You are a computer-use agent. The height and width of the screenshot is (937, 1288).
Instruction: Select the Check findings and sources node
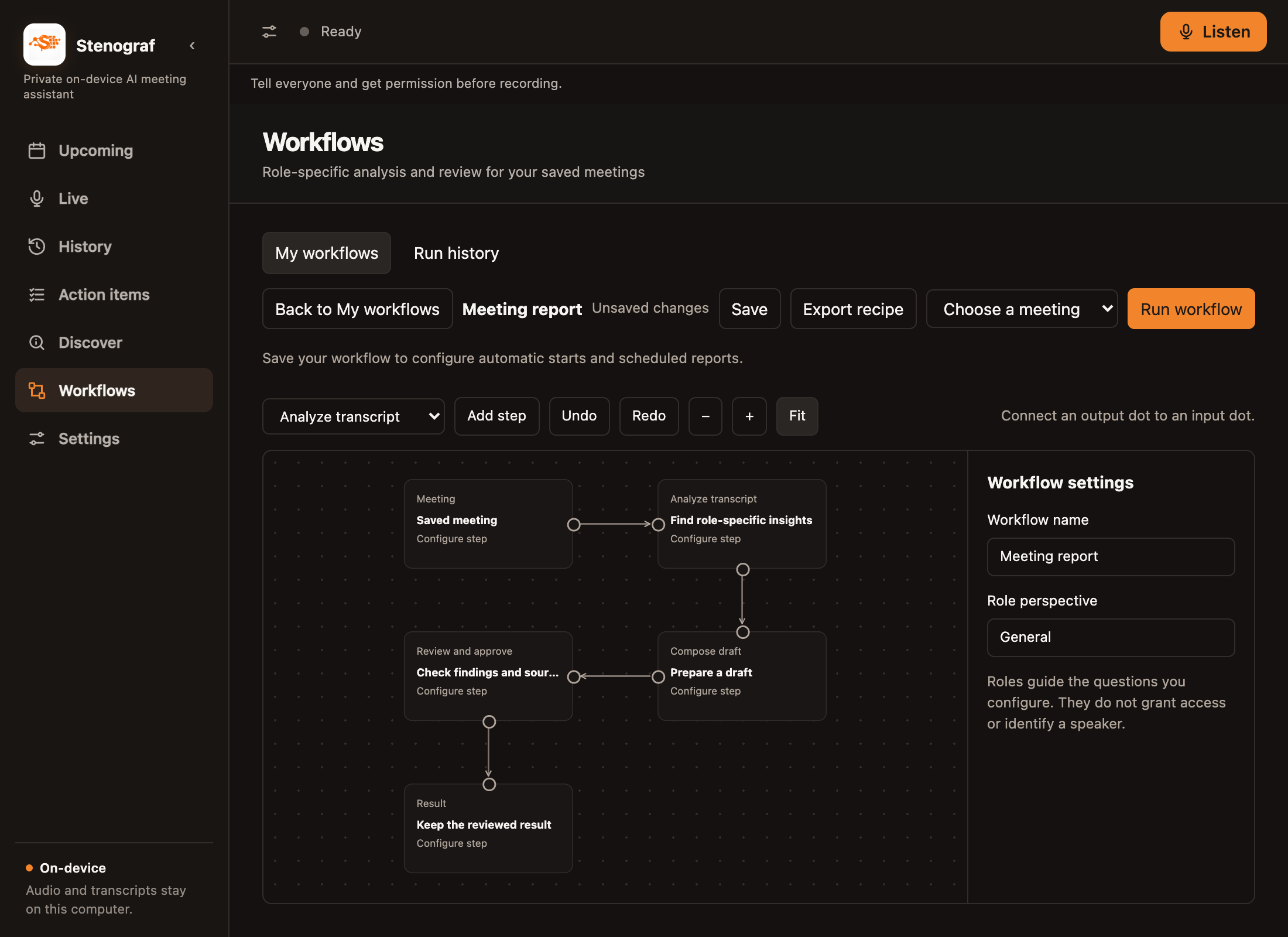pyautogui.click(x=488, y=676)
